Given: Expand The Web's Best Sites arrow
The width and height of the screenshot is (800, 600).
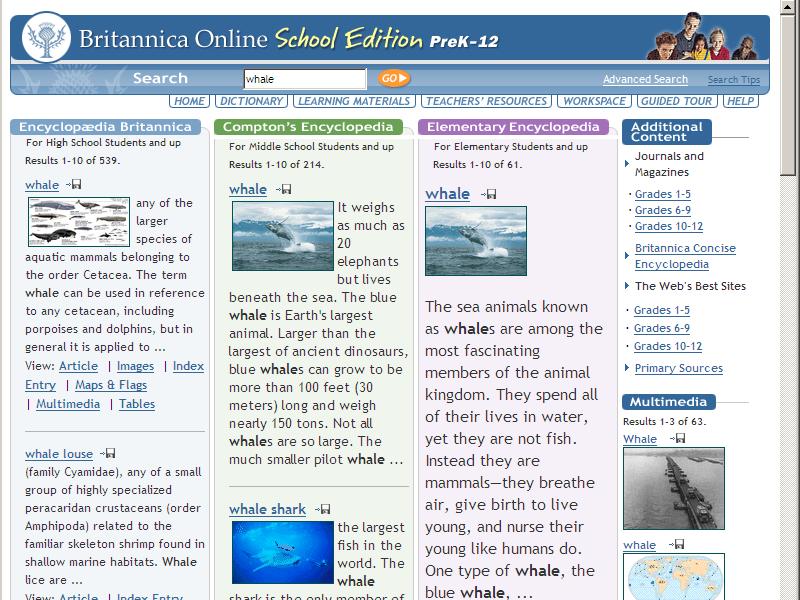Looking at the screenshot, I should 627,285.
